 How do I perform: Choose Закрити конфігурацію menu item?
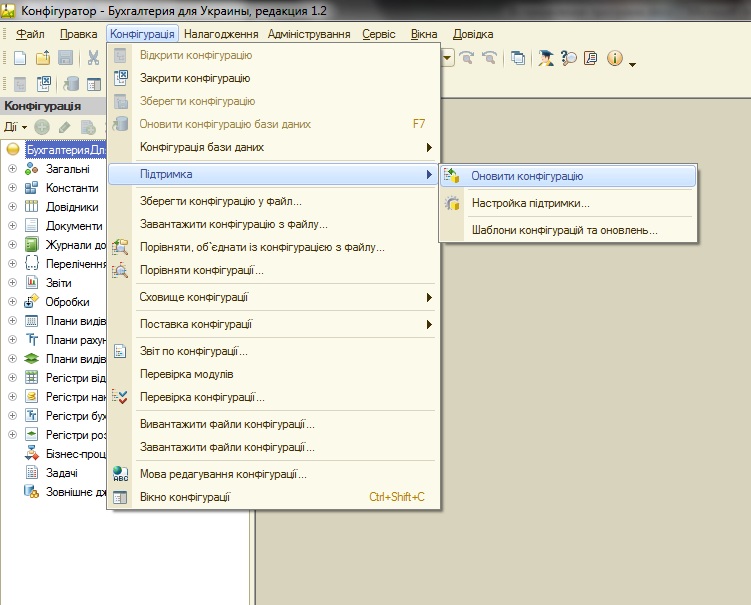click(x=273, y=78)
